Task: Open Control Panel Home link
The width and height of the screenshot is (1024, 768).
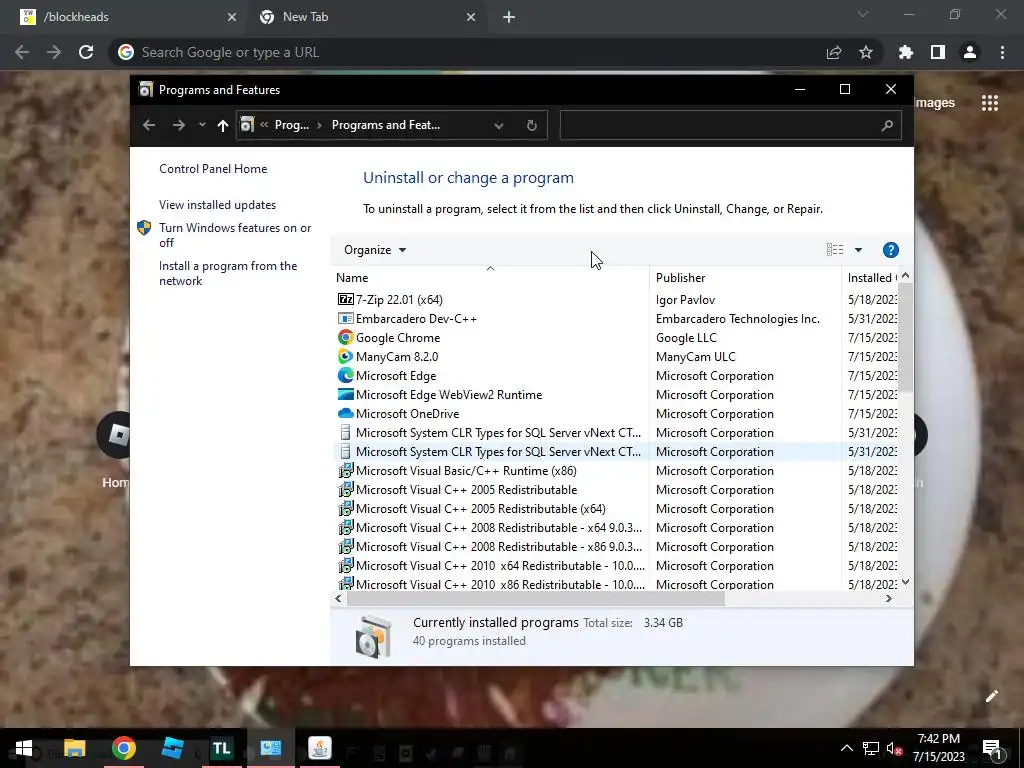Action: coord(213,169)
